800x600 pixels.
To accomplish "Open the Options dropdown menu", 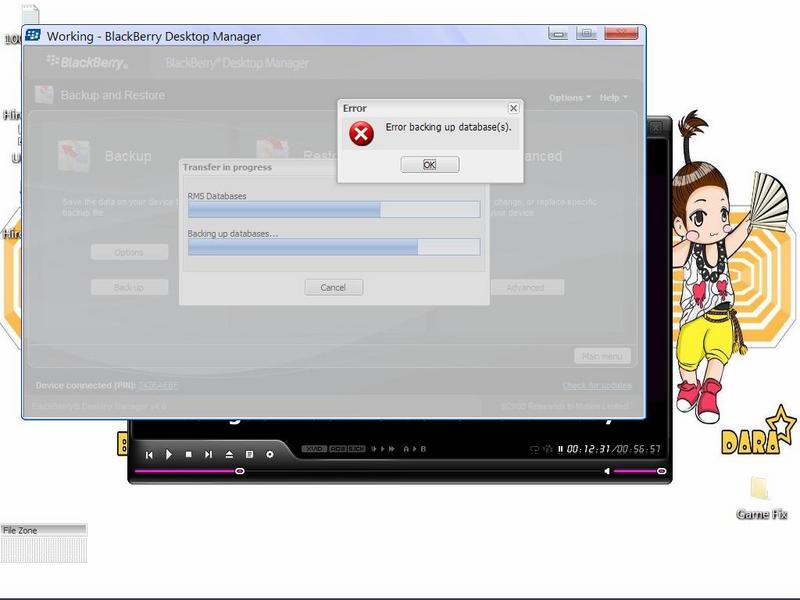I will pos(569,98).
